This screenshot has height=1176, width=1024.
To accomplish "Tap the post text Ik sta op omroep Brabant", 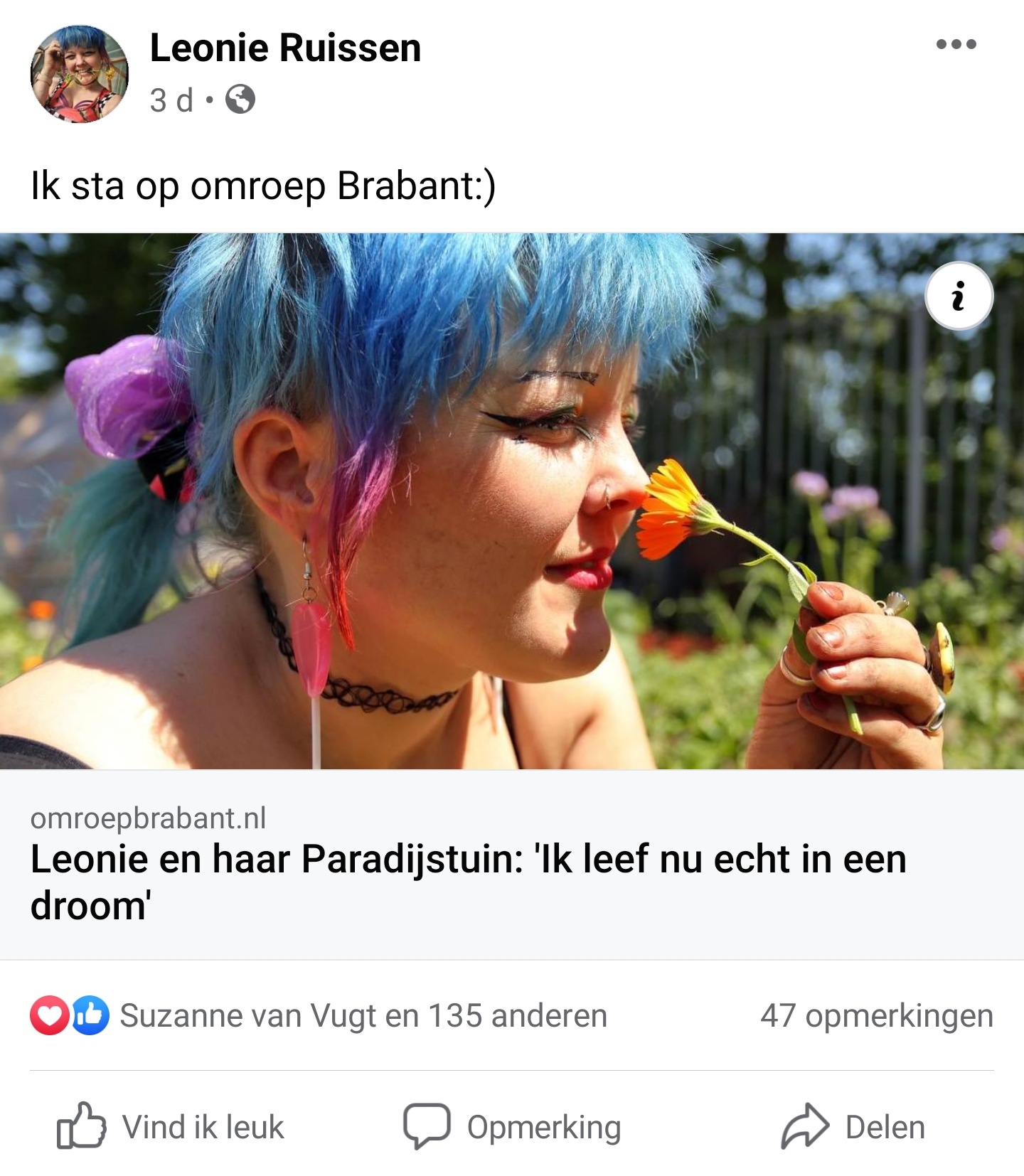I will coord(263,186).
